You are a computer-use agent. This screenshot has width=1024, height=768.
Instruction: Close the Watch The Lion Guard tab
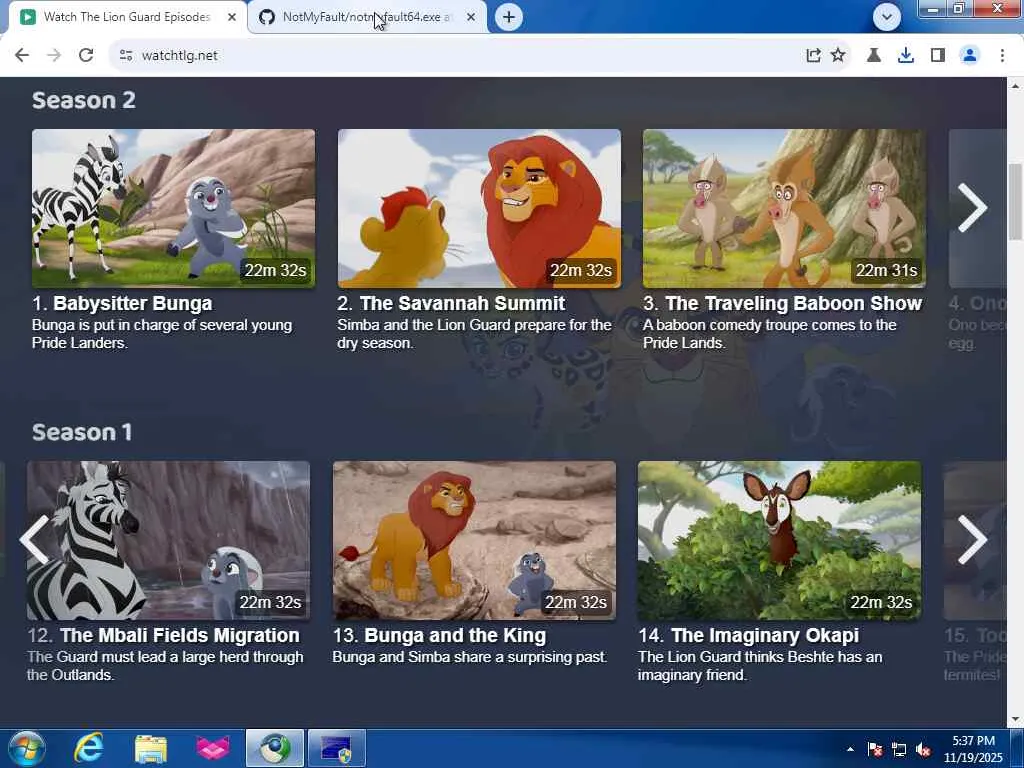click(x=232, y=17)
